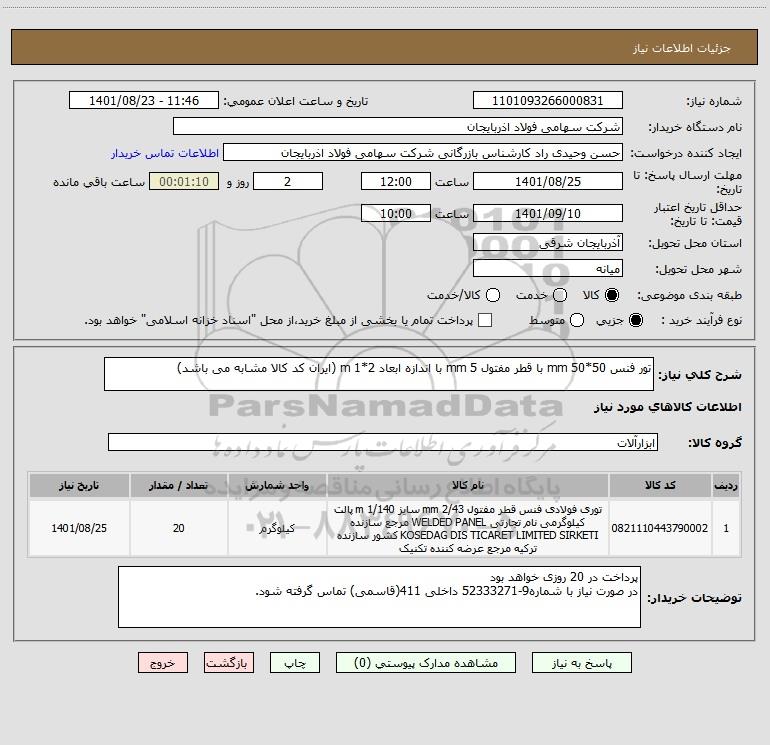This screenshot has height=745, width=770.
Task: Select the کالا radio button
Action: pyautogui.click(x=612, y=295)
